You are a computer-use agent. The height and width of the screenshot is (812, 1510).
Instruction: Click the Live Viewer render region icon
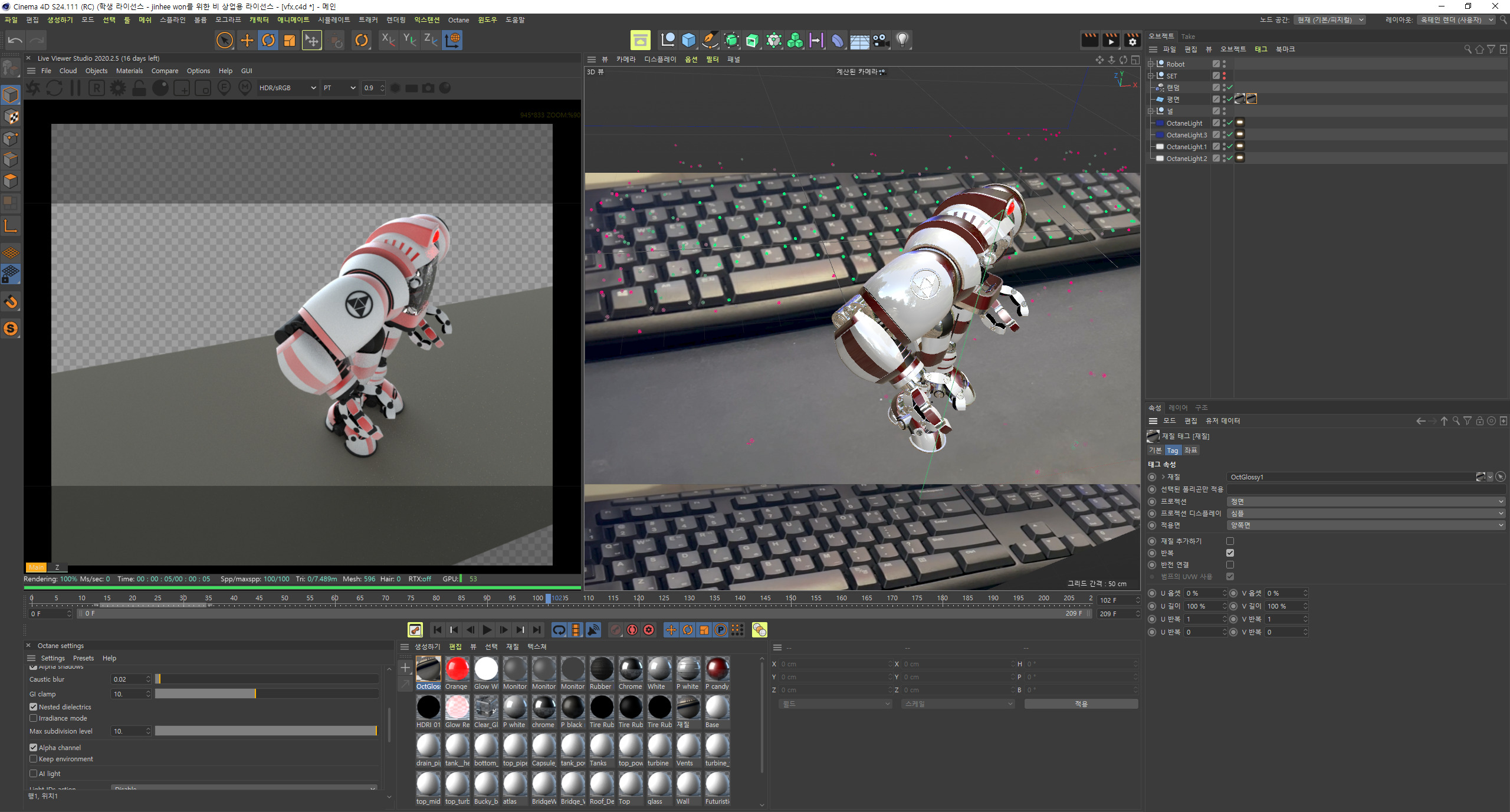point(203,88)
